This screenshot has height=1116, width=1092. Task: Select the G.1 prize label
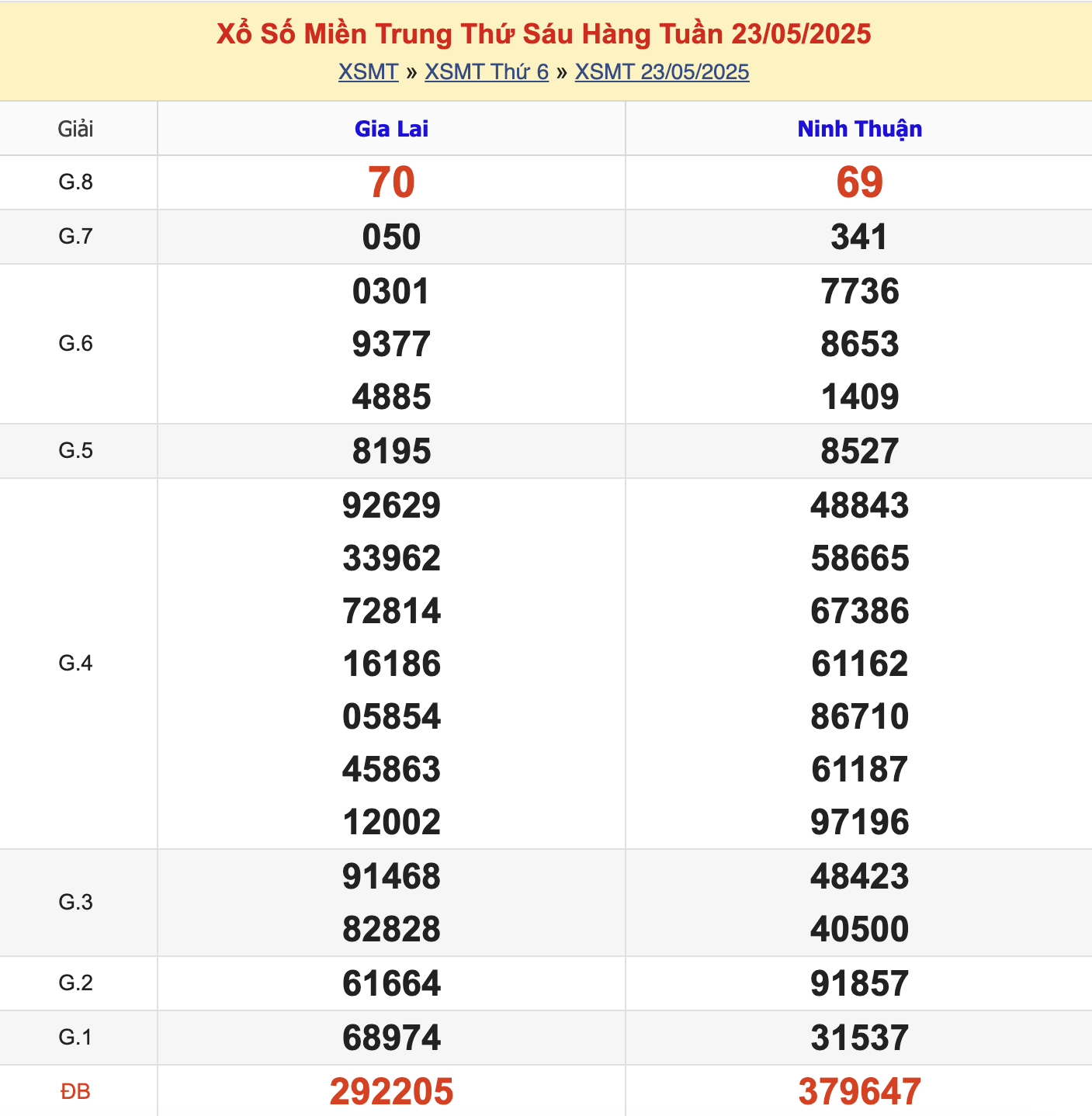(76, 1038)
